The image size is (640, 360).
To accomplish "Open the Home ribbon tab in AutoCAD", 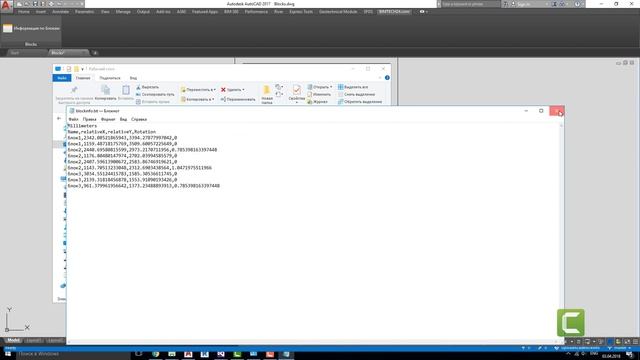I will pyautogui.click(x=24, y=12).
